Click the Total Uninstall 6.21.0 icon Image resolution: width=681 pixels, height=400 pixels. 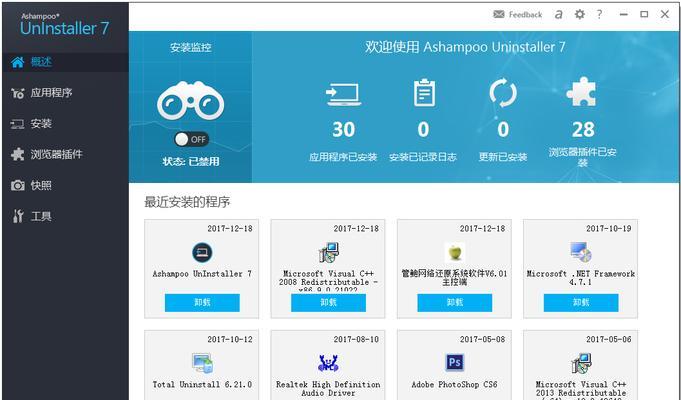(202, 363)
